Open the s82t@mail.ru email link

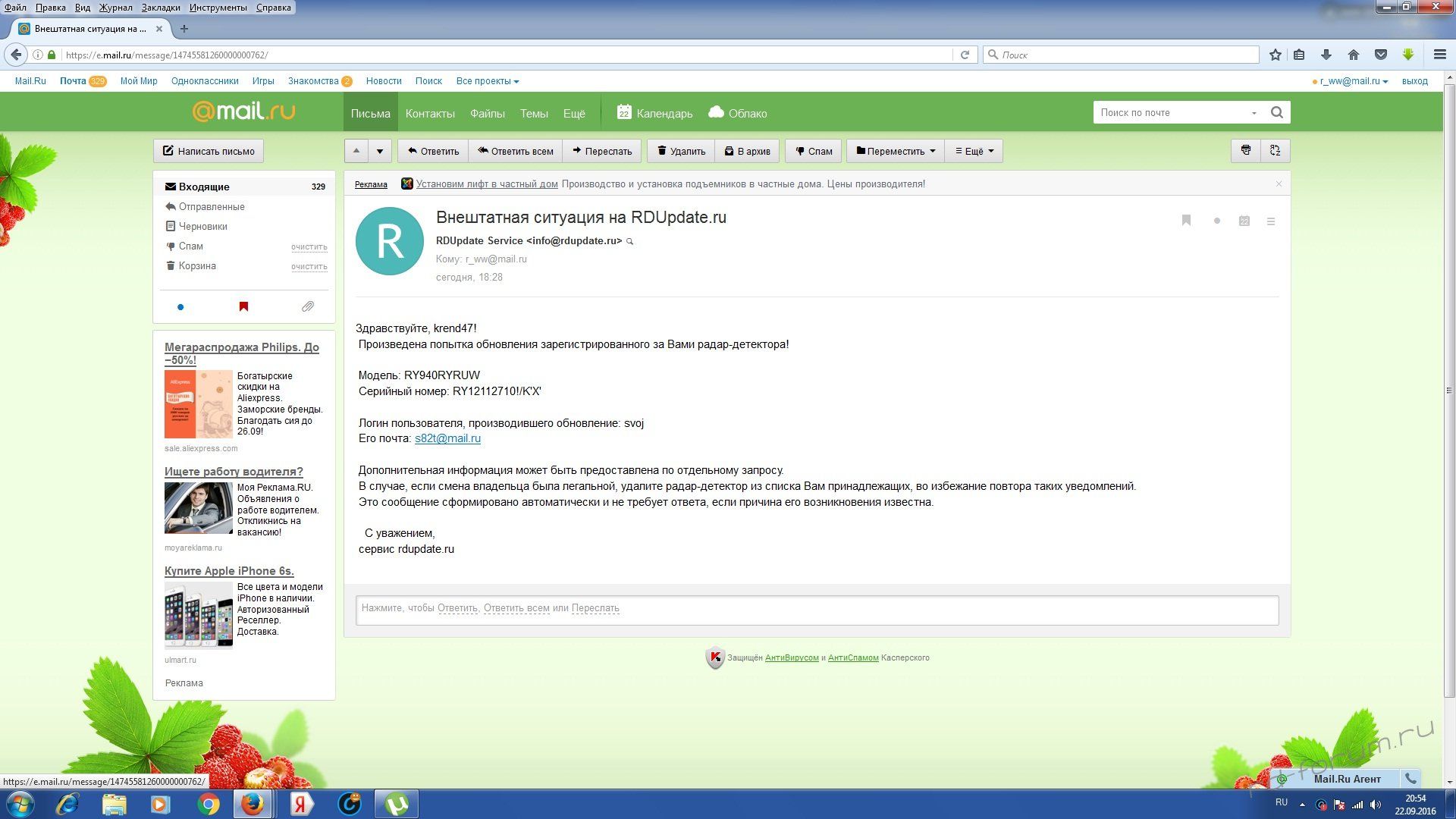(447, 438)
